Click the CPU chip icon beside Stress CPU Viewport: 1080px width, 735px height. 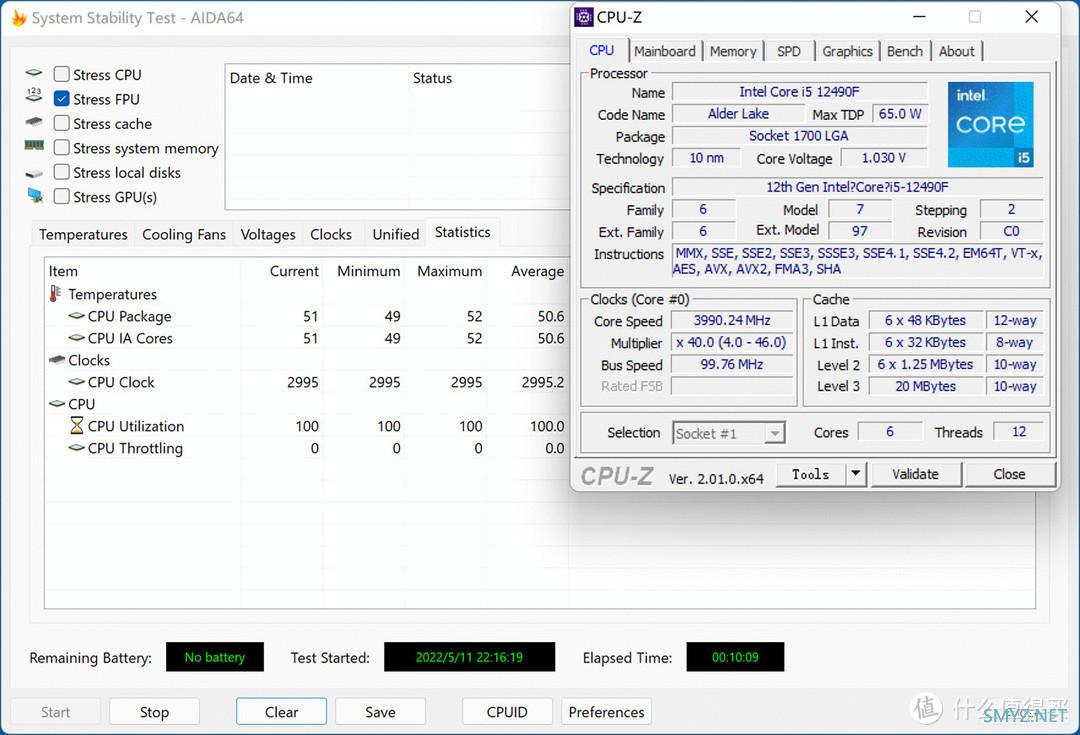(x=34, y=73)
